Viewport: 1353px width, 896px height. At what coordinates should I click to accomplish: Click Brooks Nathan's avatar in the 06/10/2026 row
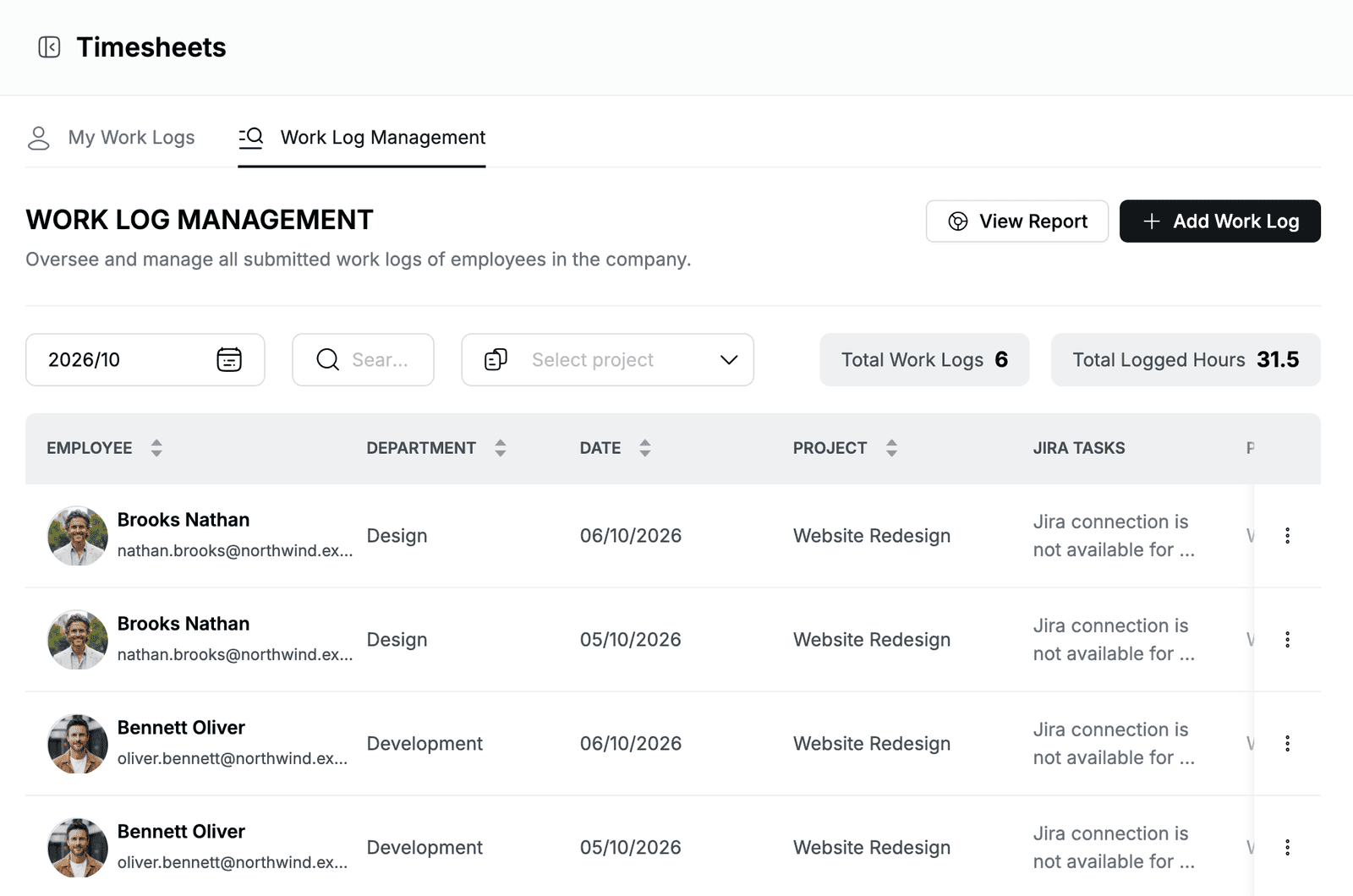78,536
